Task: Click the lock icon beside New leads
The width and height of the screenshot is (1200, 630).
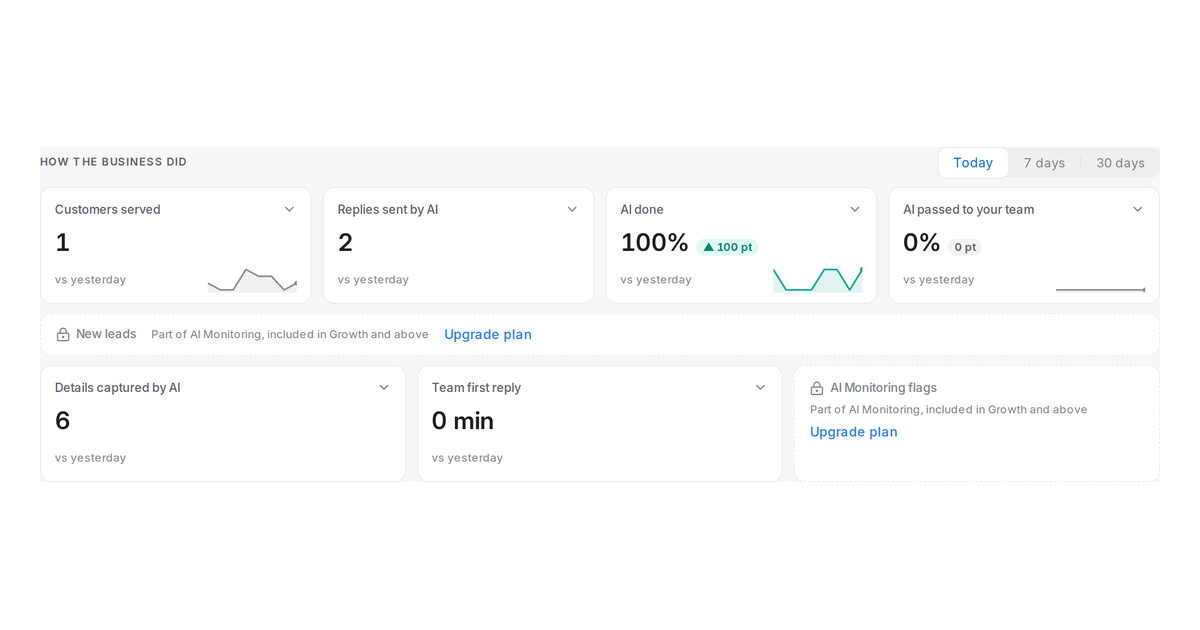Action: (x=63, y=335)
